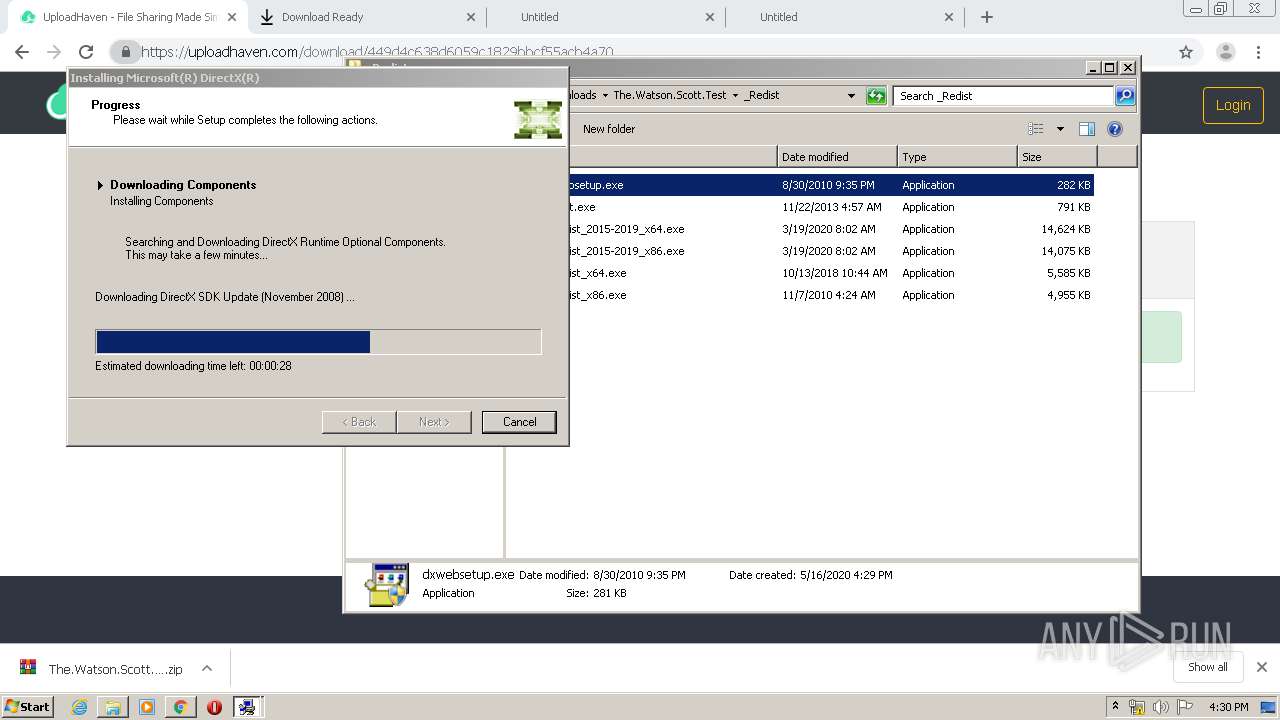Viewport: 1280px width, 720px height.
Task: Bookmark this page with the star
Action: coord(1186,52)
